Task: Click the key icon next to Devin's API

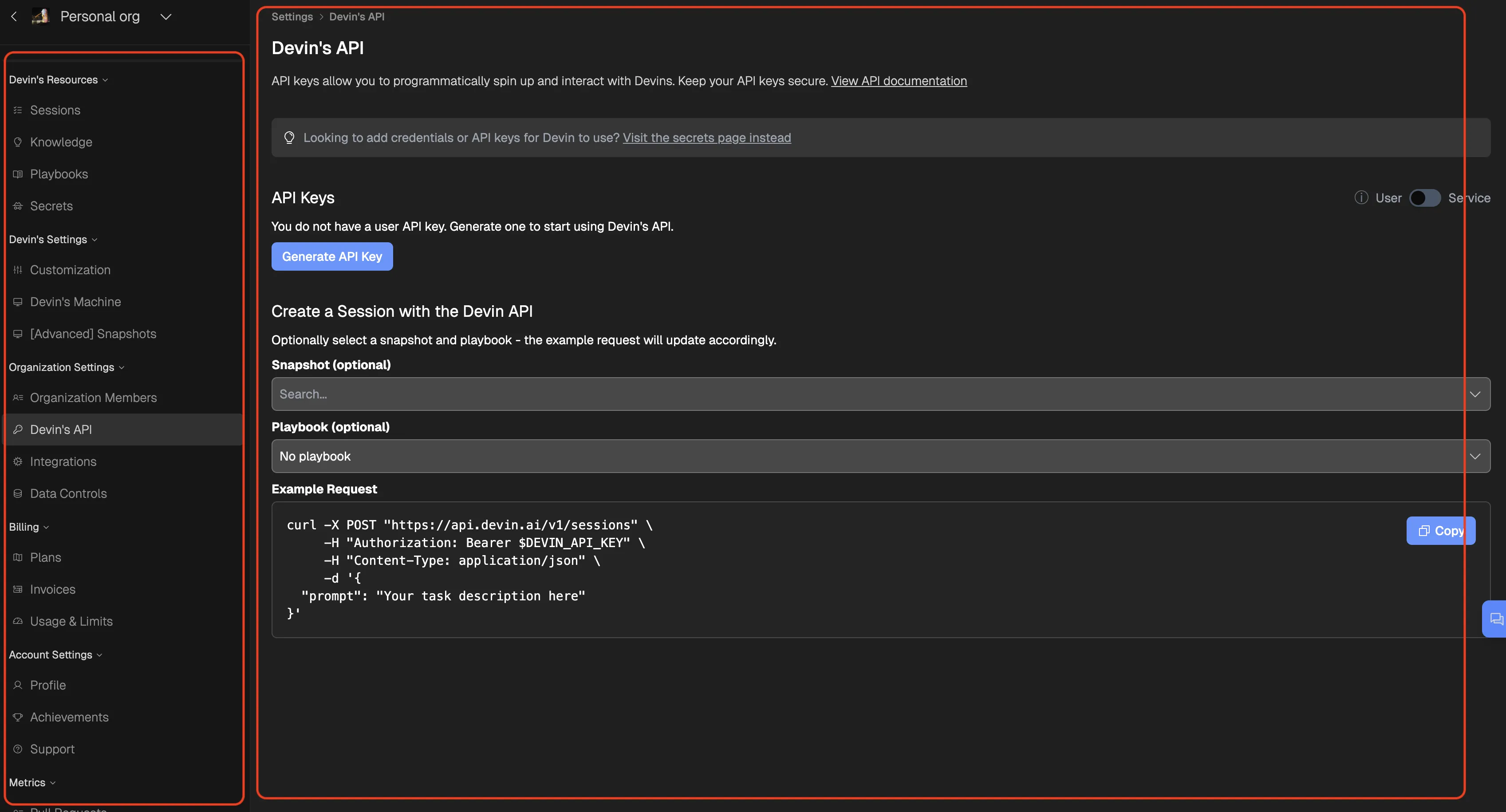Action: tap(18, 430)
